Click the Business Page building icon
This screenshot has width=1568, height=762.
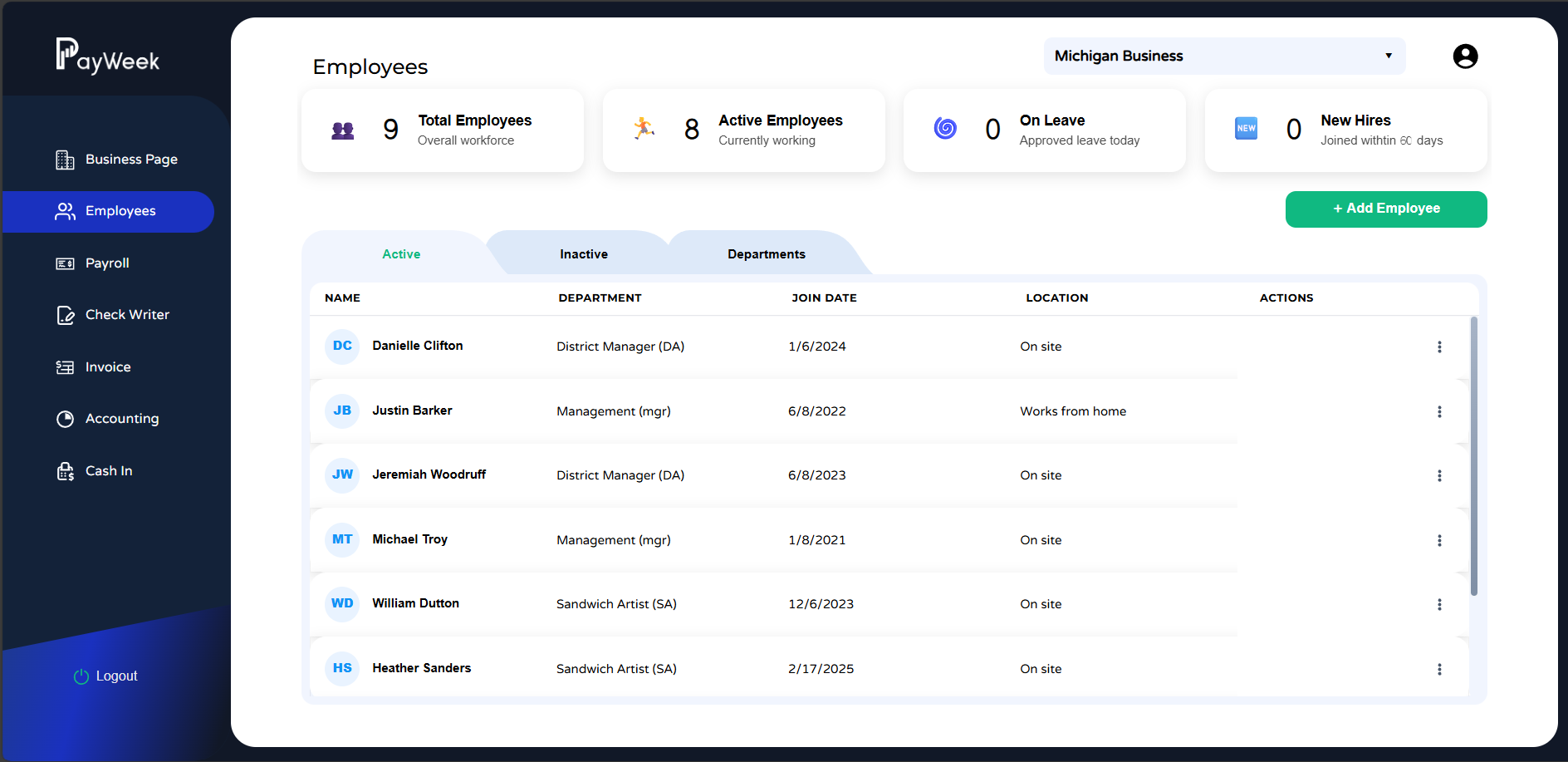(65, 160)
